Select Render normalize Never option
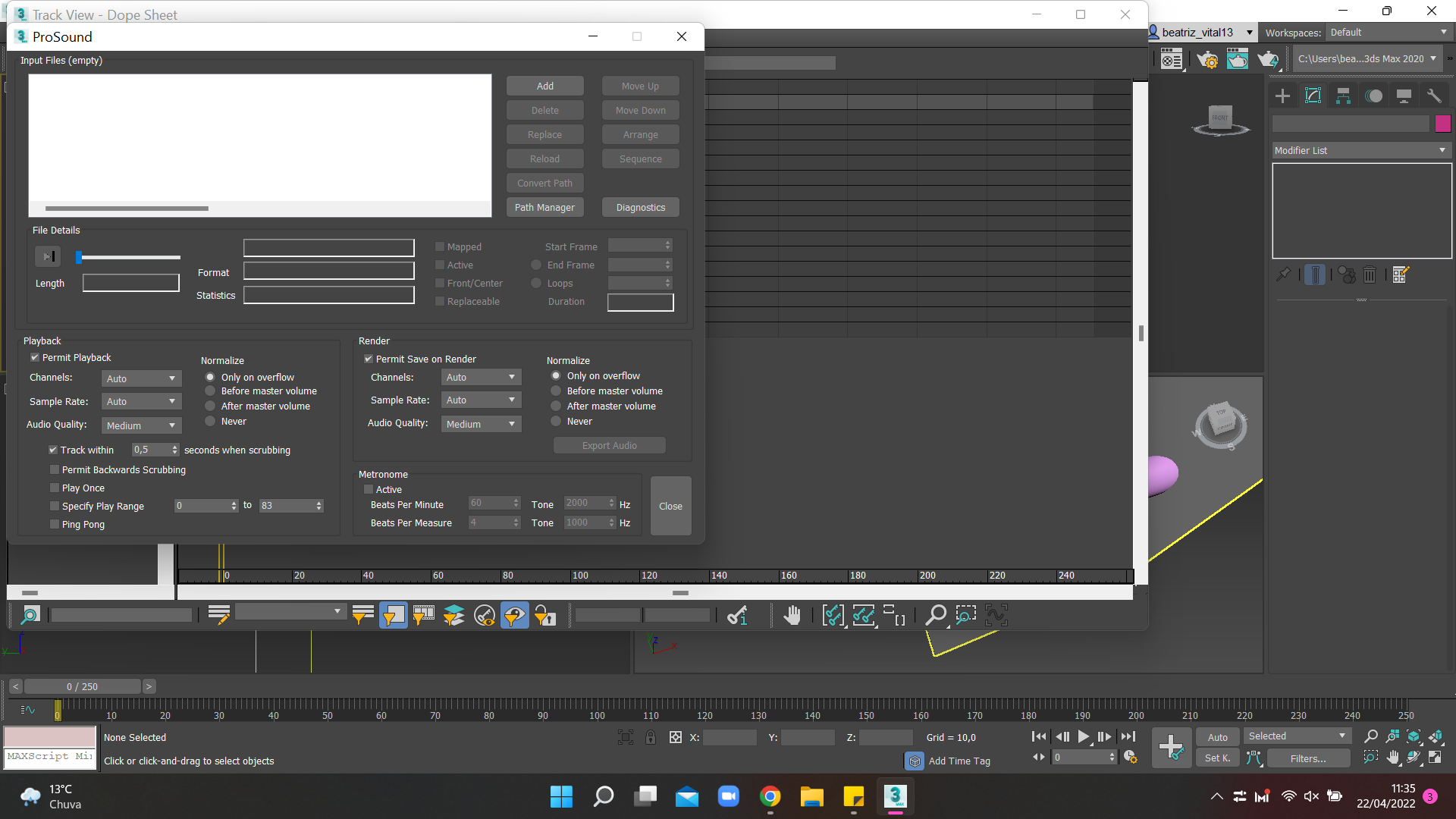Image resolution: width=1456 pixels, height=819 pixels. (x=556, y=421)
